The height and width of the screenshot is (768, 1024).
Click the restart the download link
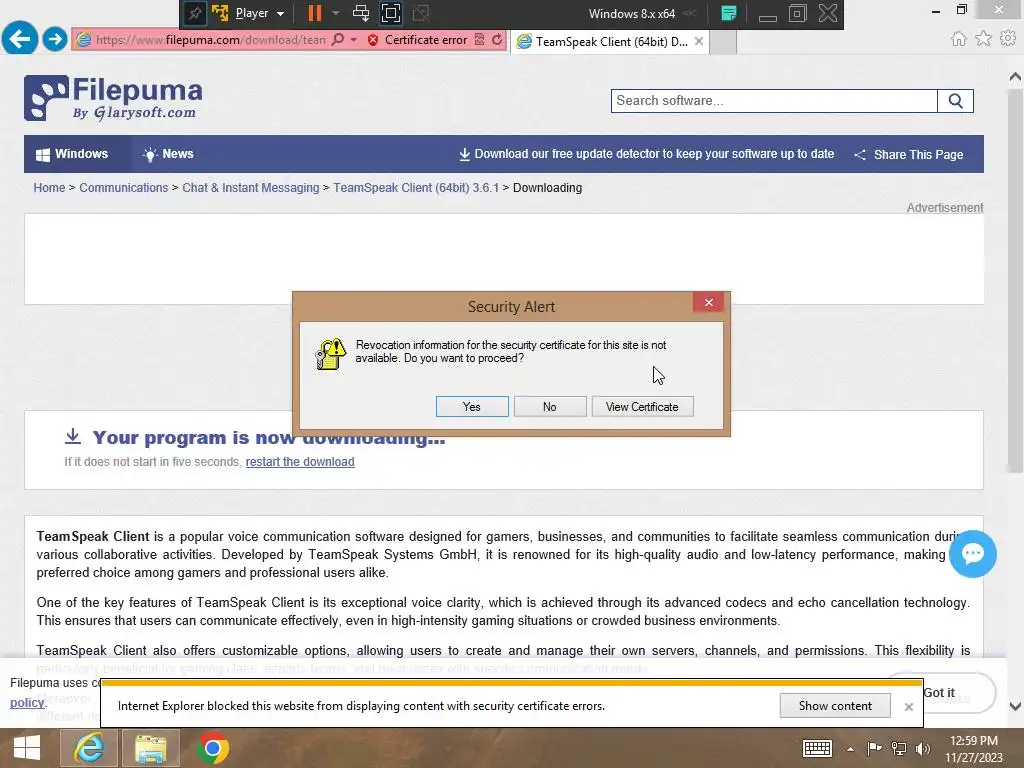pyautogui.click(x=300, y=462)
